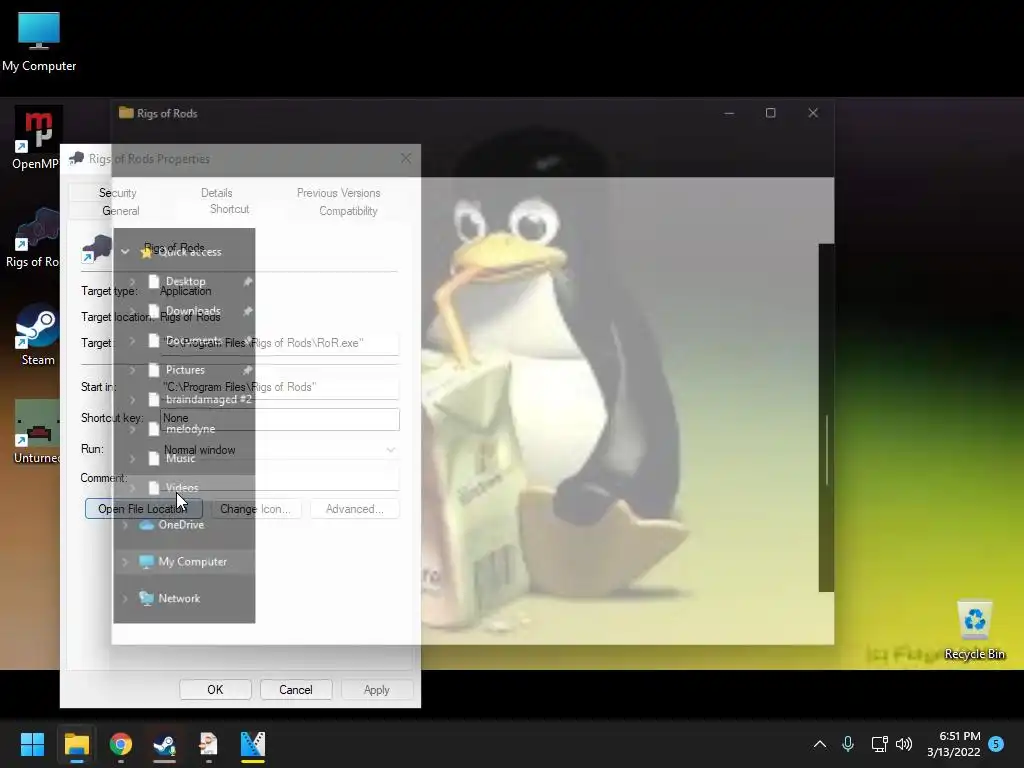Open the Previous Versions tab
1024x768 pixels.
pos(338,193)
